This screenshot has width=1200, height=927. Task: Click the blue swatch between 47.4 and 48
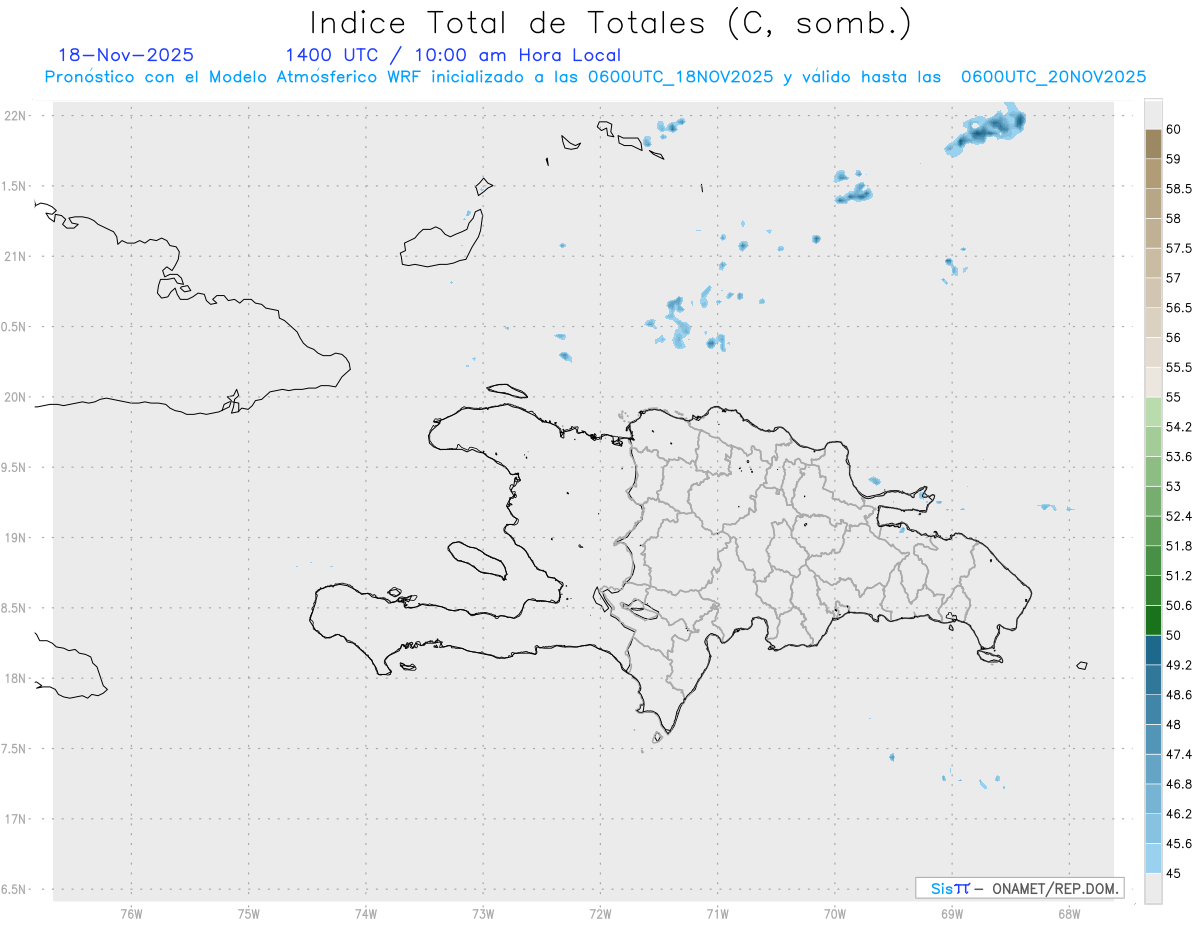pos(1153,739)
